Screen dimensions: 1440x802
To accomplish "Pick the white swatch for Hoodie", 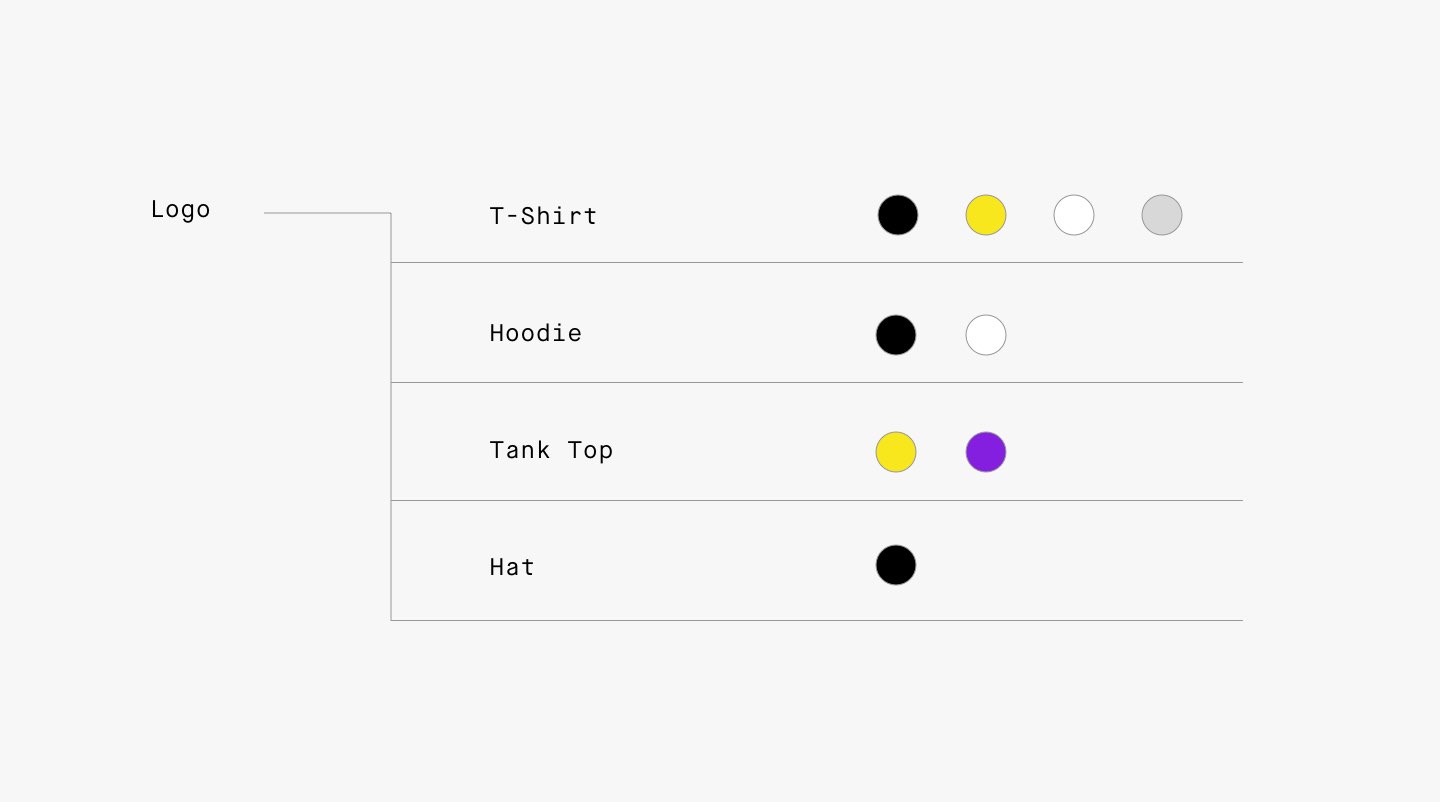I will (986, 335).
